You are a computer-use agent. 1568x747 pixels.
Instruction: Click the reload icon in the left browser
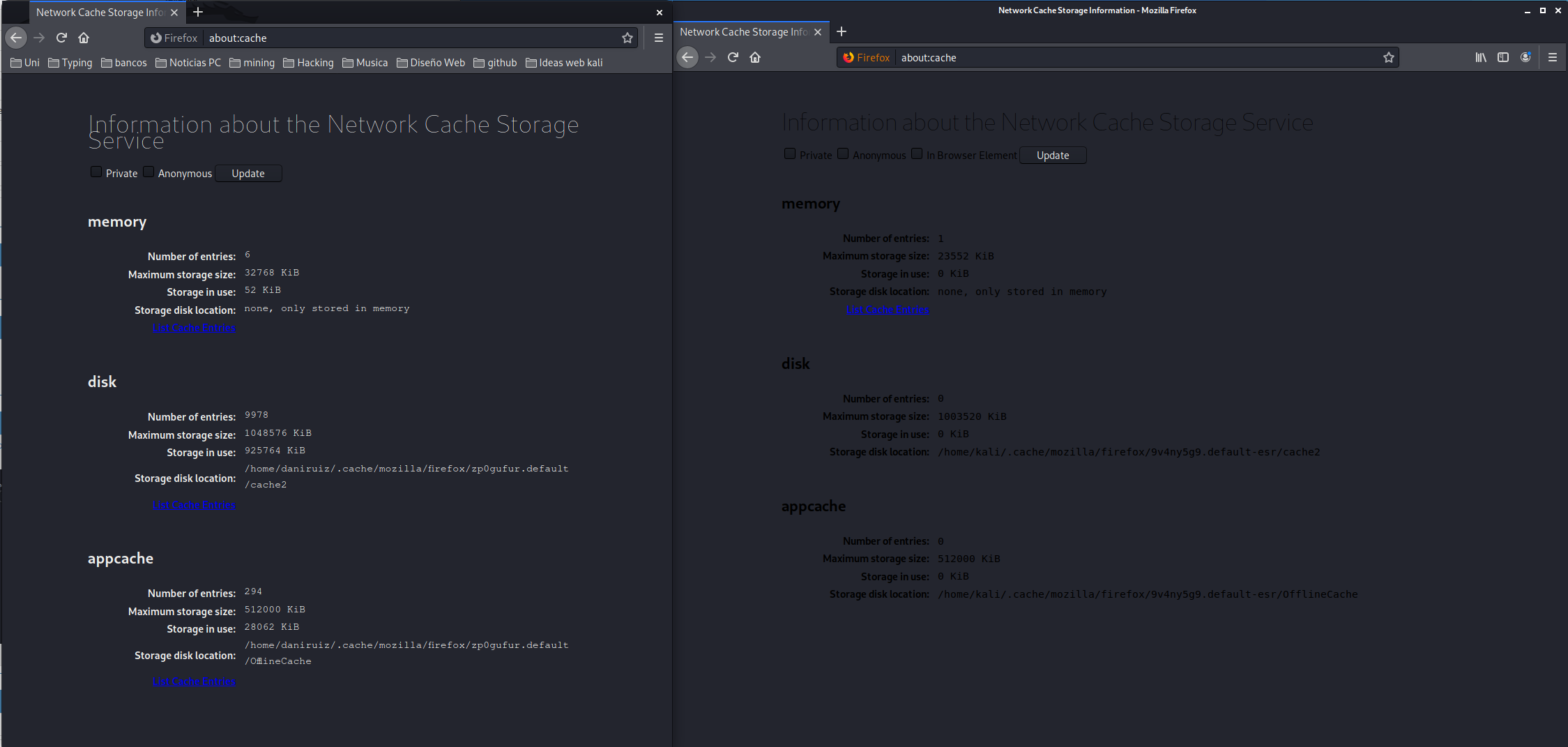61,38
